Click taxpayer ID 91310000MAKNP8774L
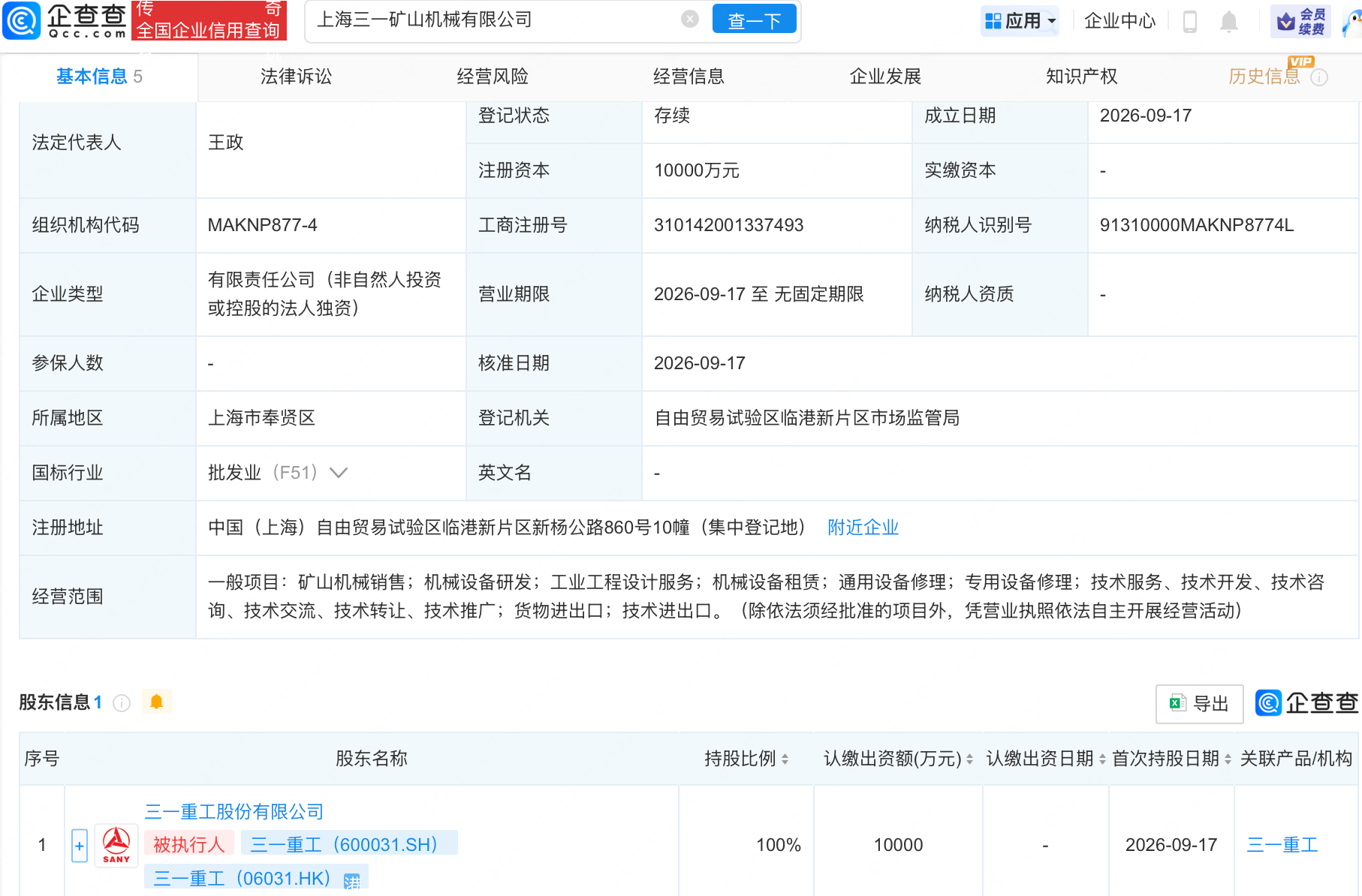Viewport: 1362px width, 896px height. click(1197, 225)
